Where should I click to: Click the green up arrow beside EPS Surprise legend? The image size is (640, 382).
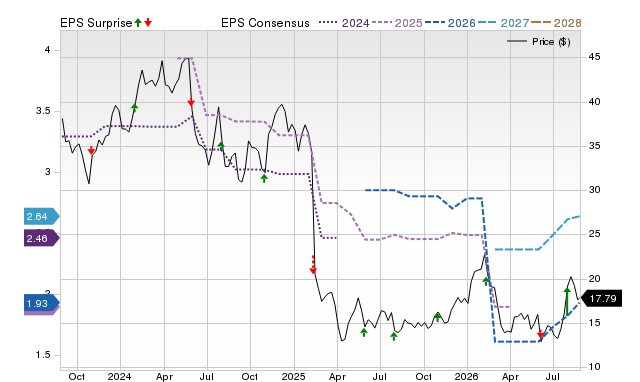138,22
